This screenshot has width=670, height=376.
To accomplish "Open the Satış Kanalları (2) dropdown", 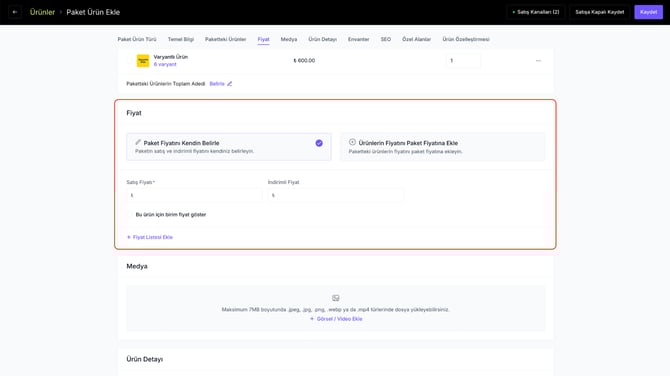I will [536, 12].
